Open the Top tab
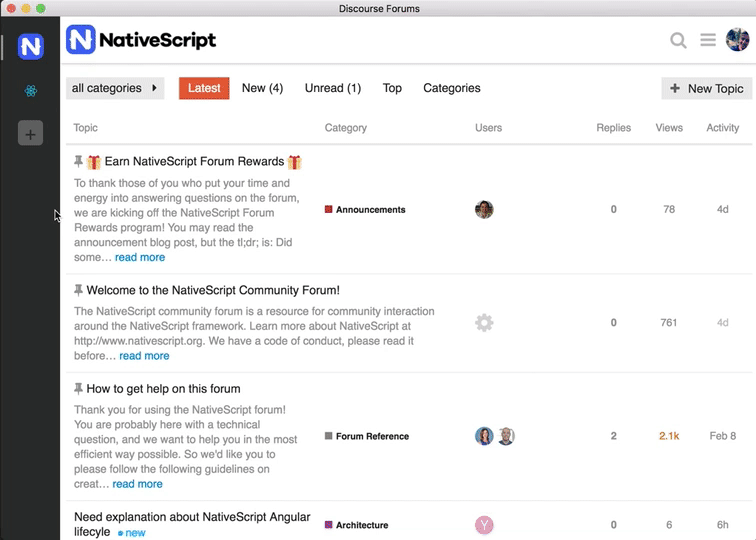The height and width of the screenshot is (540, 756). click(392, 88)
